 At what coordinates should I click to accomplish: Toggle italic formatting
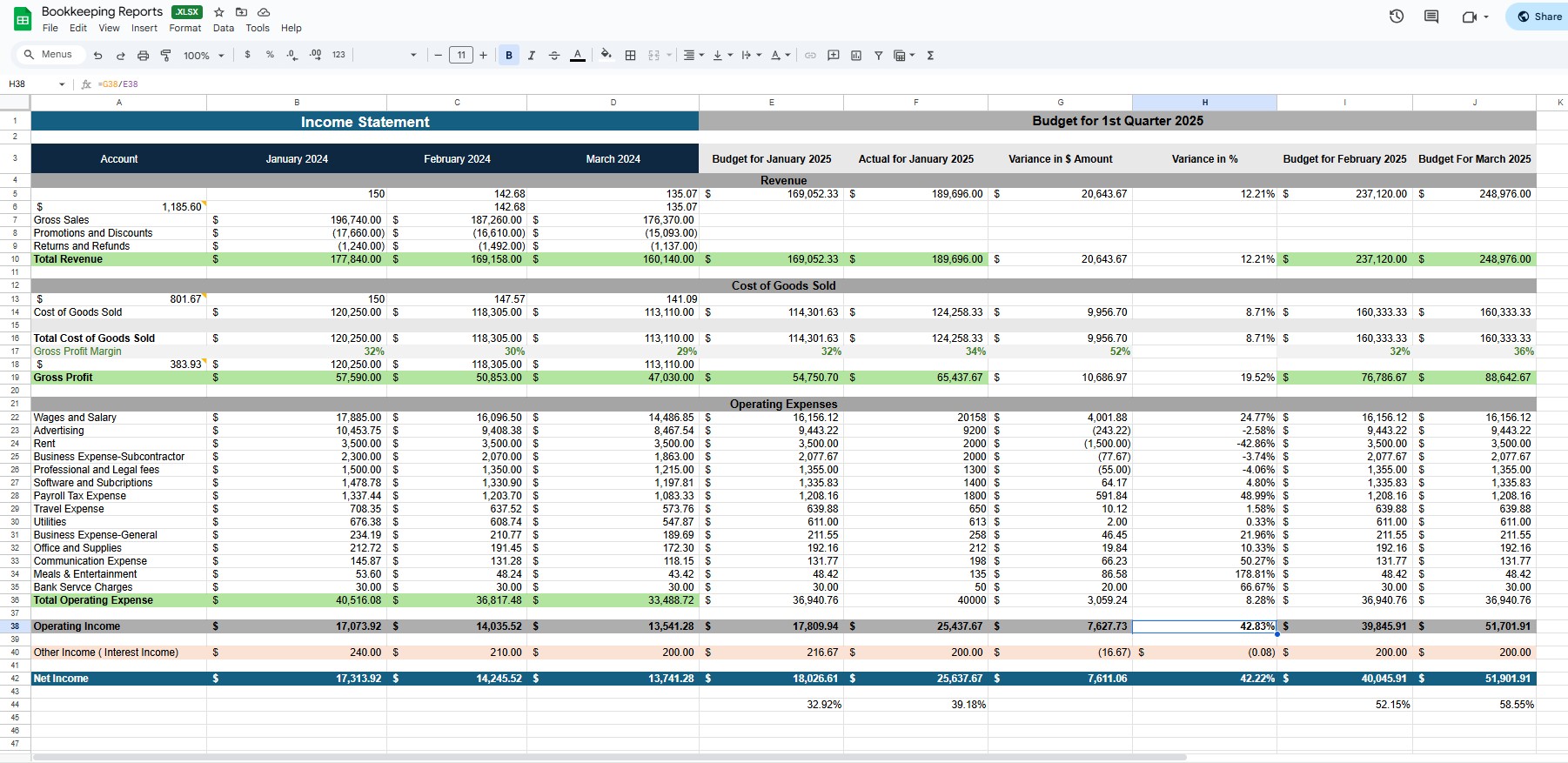pos(532,56)
